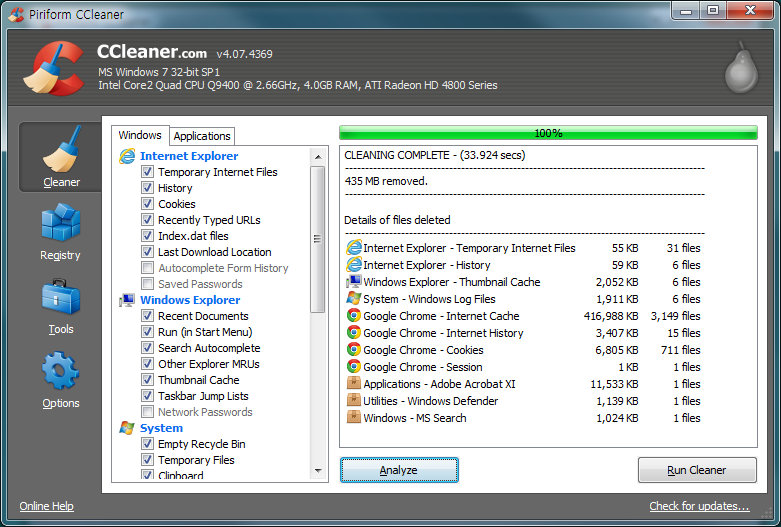Viewport: 781px width, 527px height.
Task: Open the Options gear section
Action: click(61, 378)
